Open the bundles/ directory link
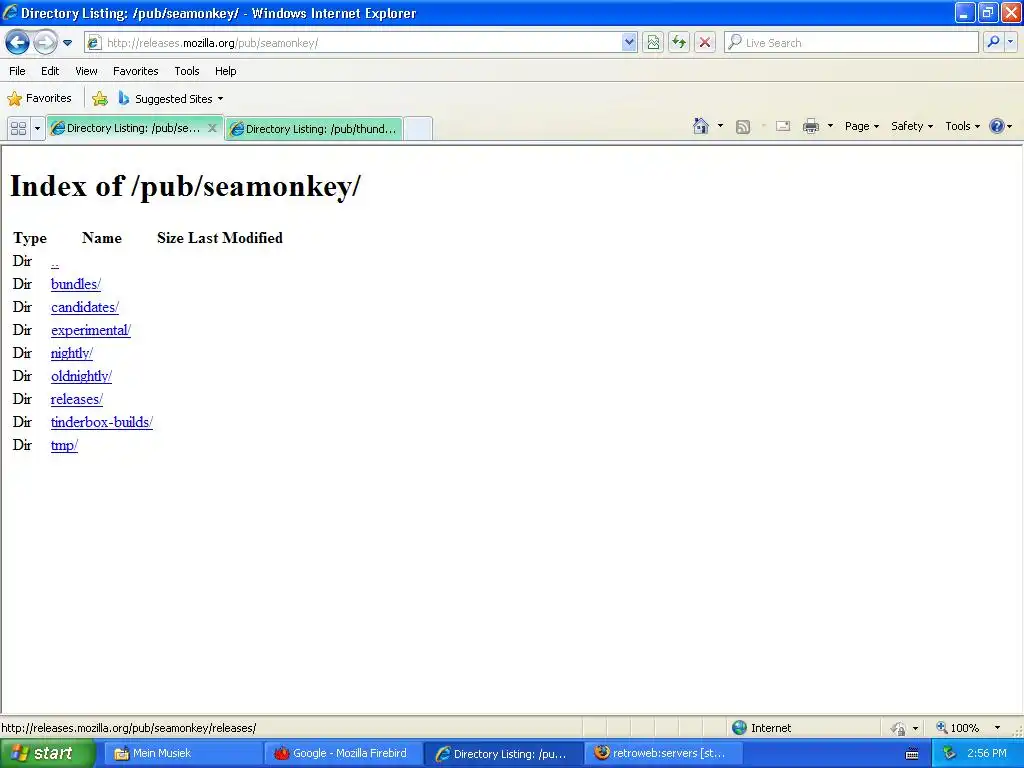1024x768 pixels. coord(76,284)
